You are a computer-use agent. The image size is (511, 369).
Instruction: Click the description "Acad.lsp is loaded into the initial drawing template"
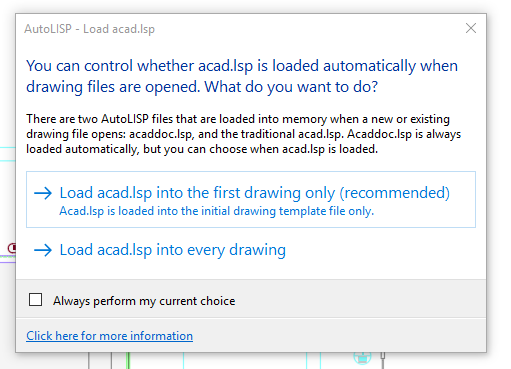217,211
